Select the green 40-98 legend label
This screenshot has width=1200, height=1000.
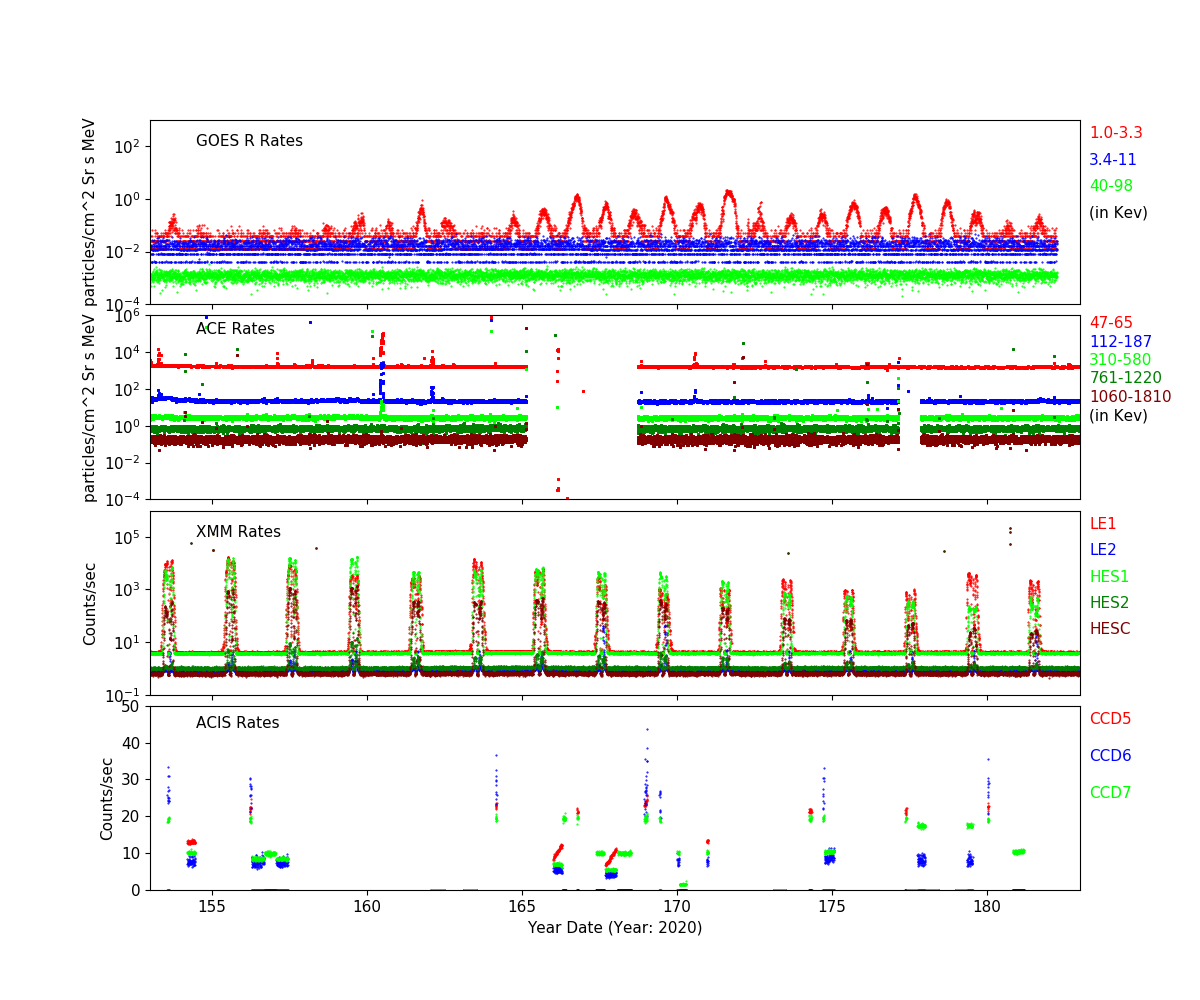pos(1110,186)
